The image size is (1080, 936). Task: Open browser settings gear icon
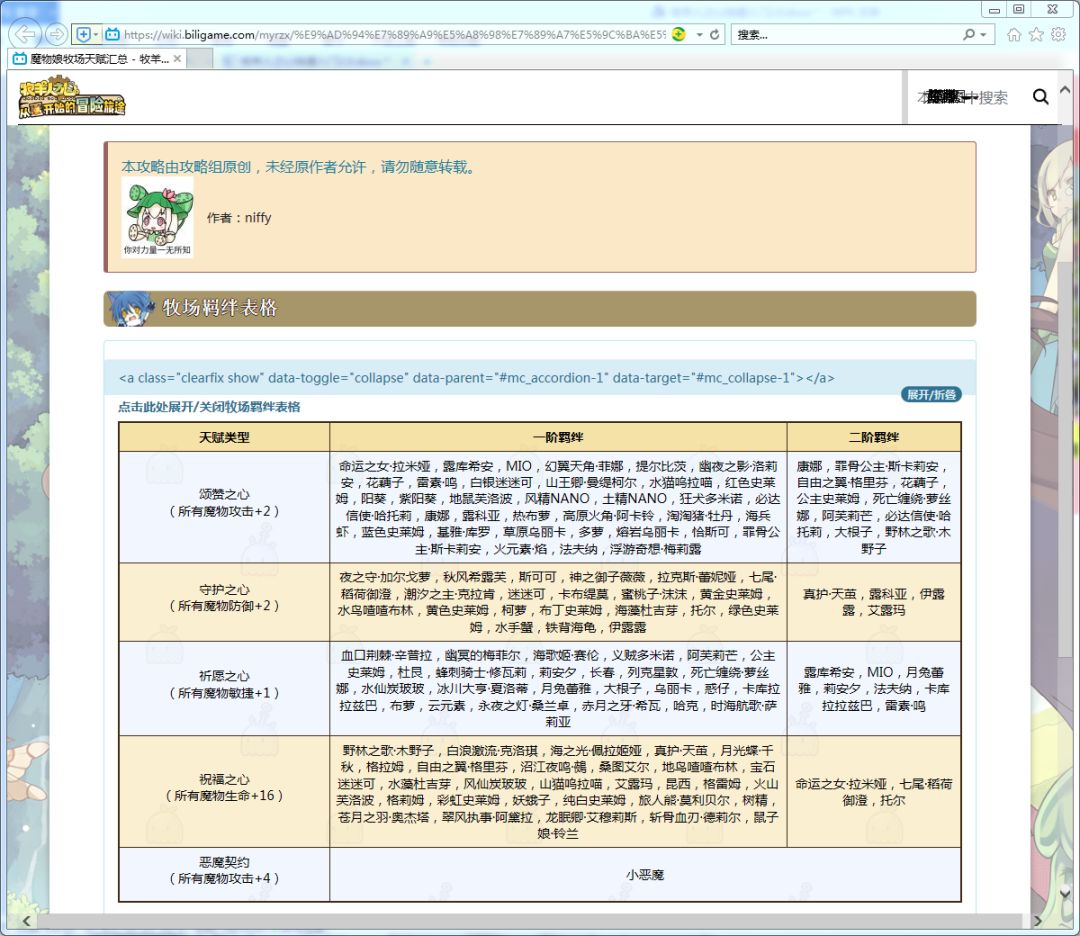(1058, 34)
